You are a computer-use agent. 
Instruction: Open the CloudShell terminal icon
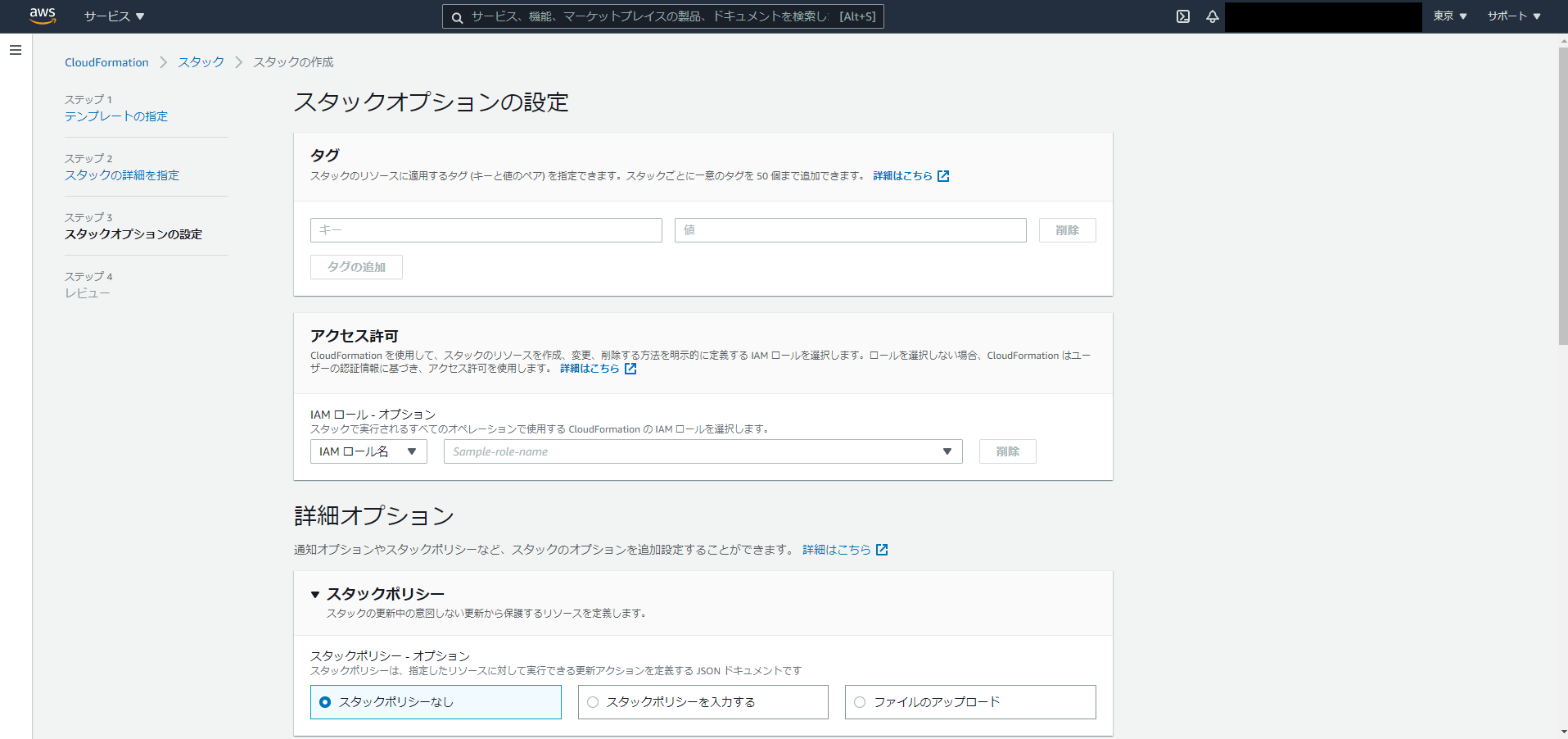click(1182, 16)
